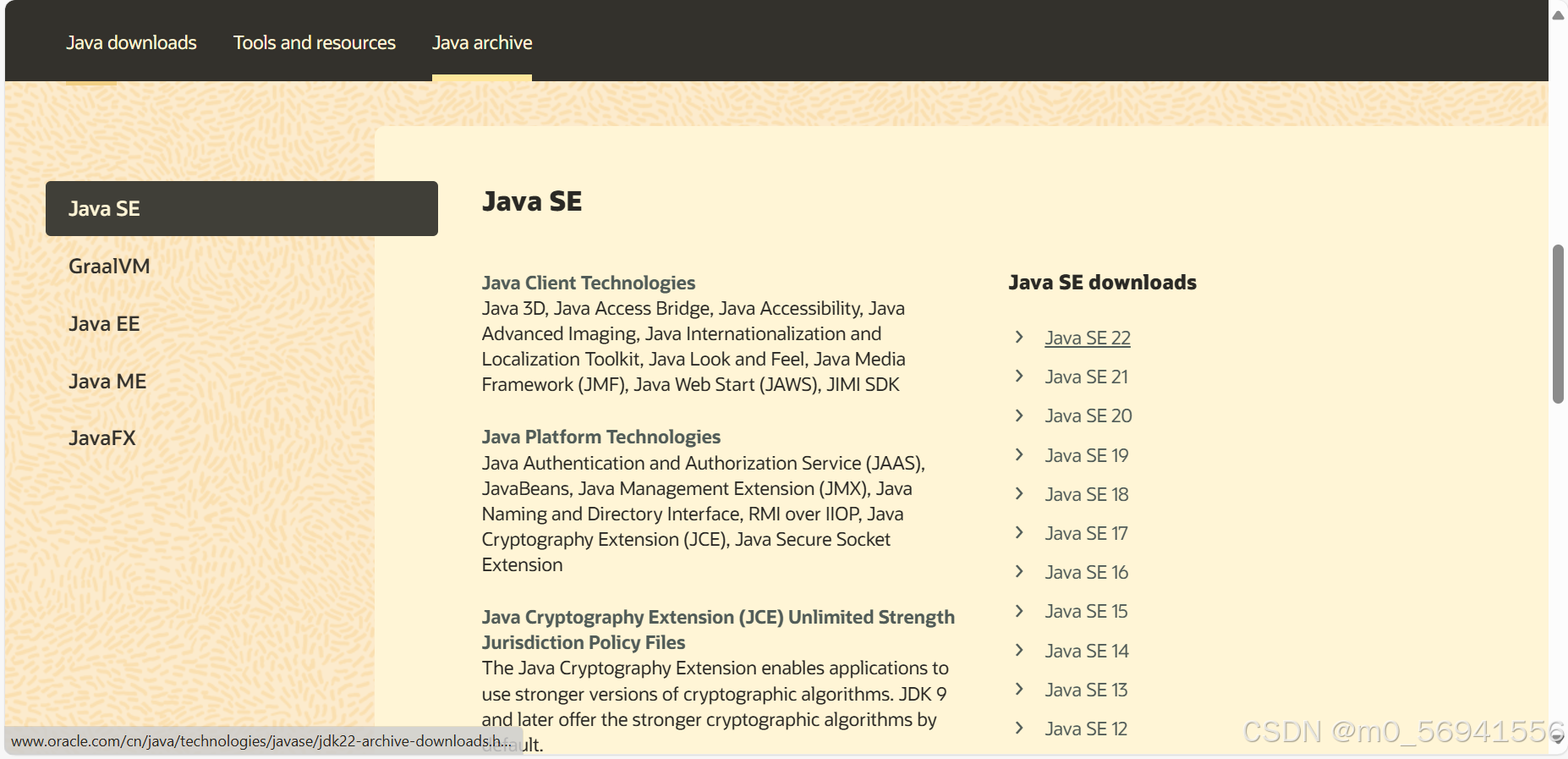Click the chevron beside Java SE 18

[x=1019, y=493]
